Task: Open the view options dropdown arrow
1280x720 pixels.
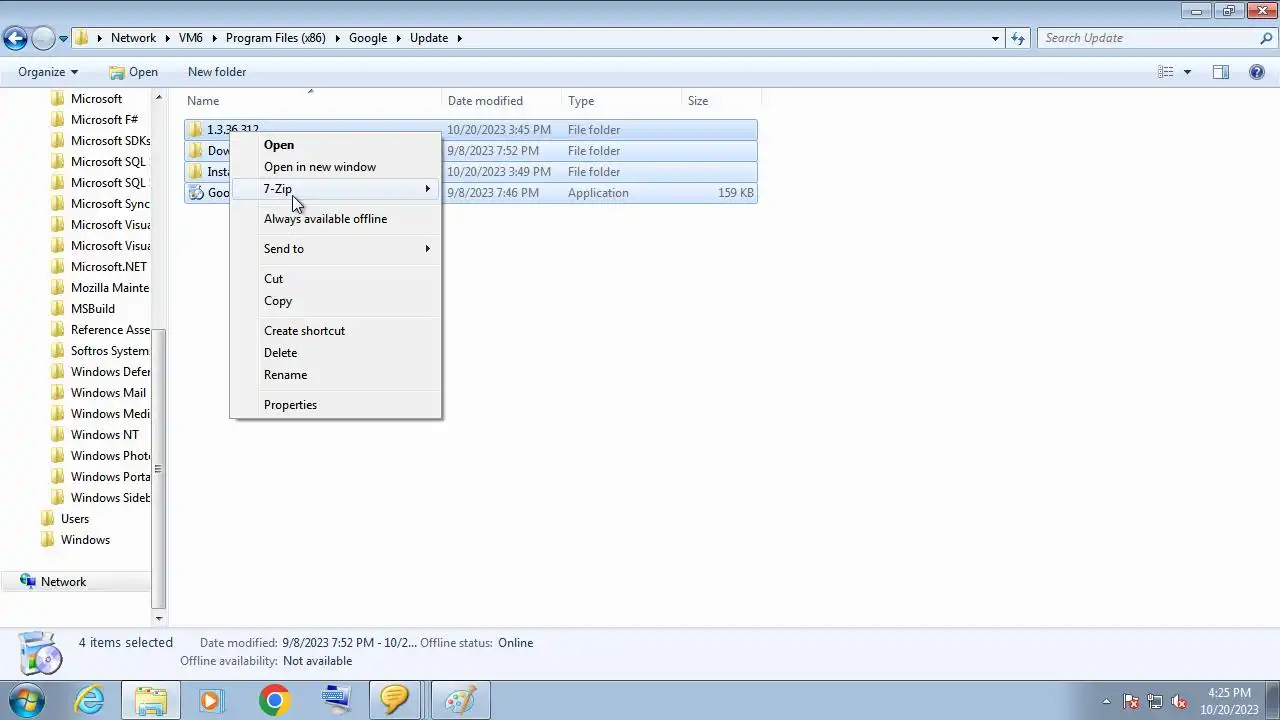Action: click(x=1187, y=72)
